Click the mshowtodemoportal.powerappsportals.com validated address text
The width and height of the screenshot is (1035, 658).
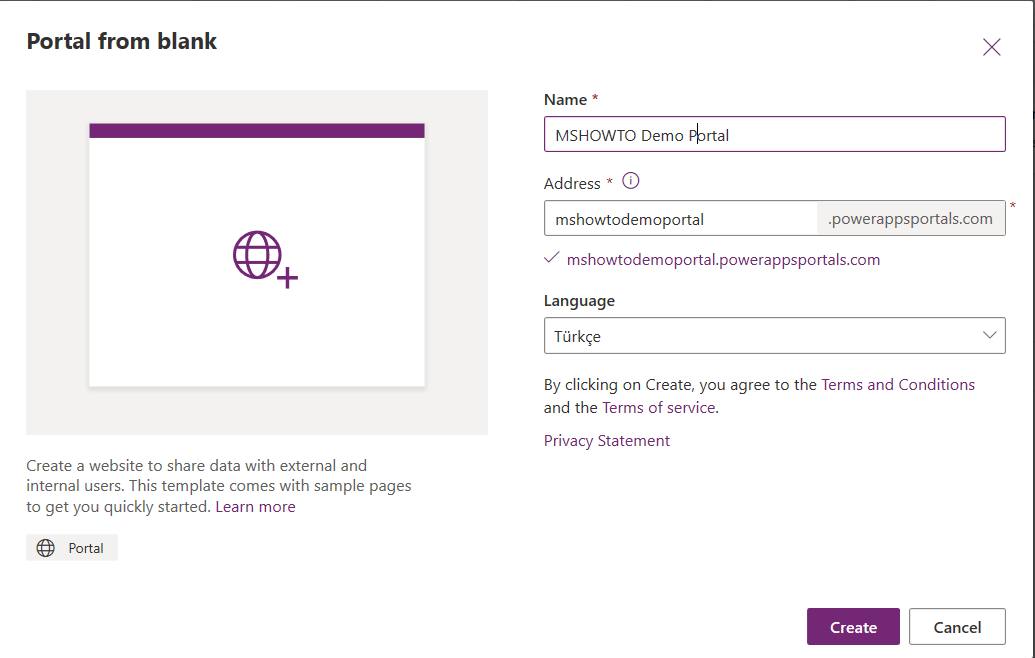pos(723,260)
